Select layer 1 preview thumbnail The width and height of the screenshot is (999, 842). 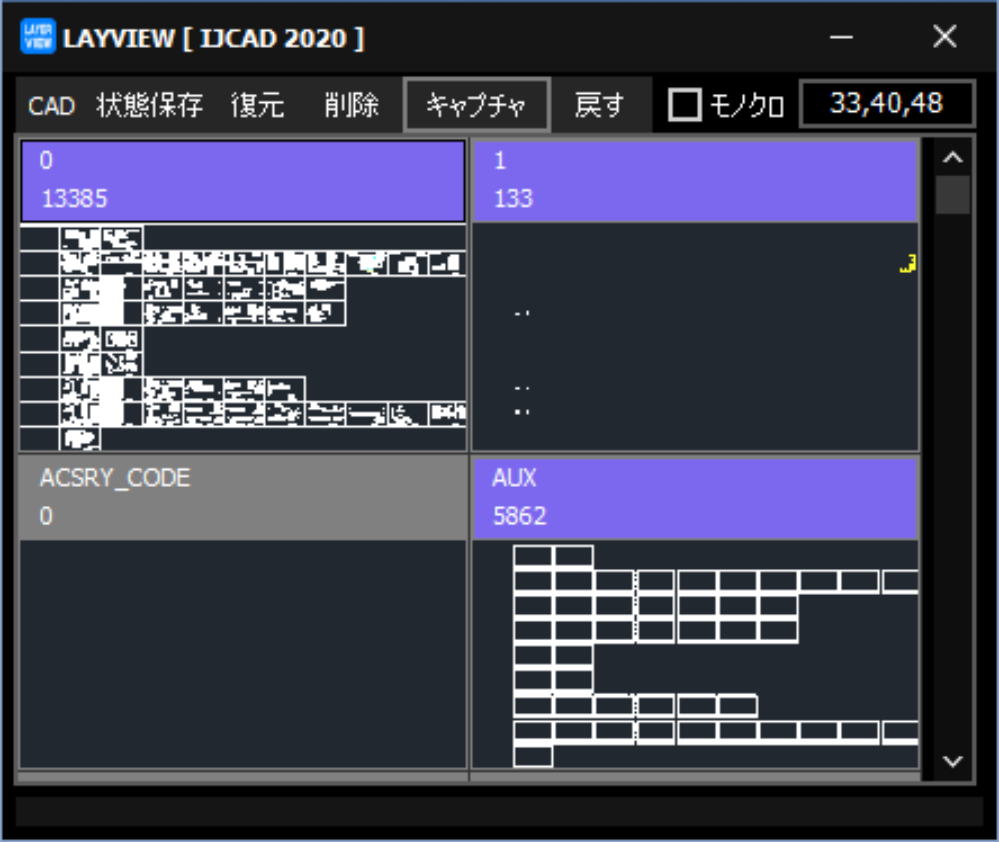(694, 337)
